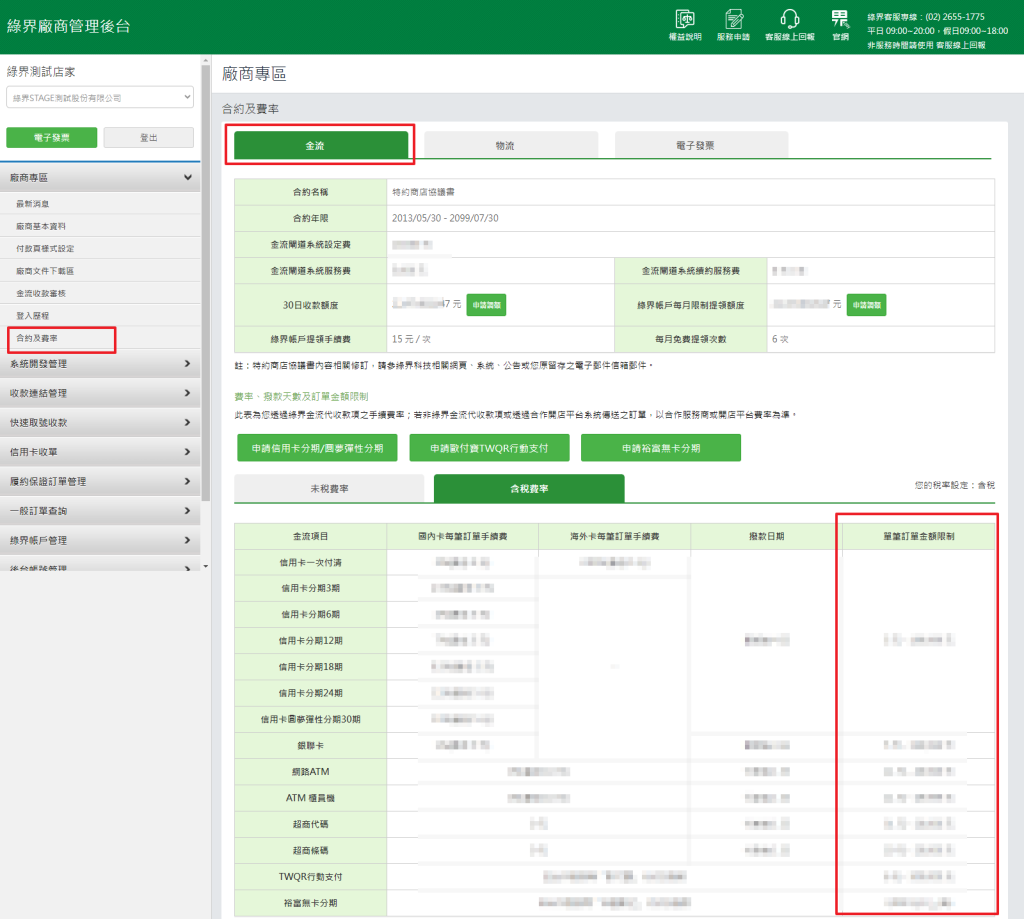The image size is (1024, 919).
Task: Click the 信用卡圓夢彈性分期30期 row label
Action: pyautogui.click(x=310, y=719)
